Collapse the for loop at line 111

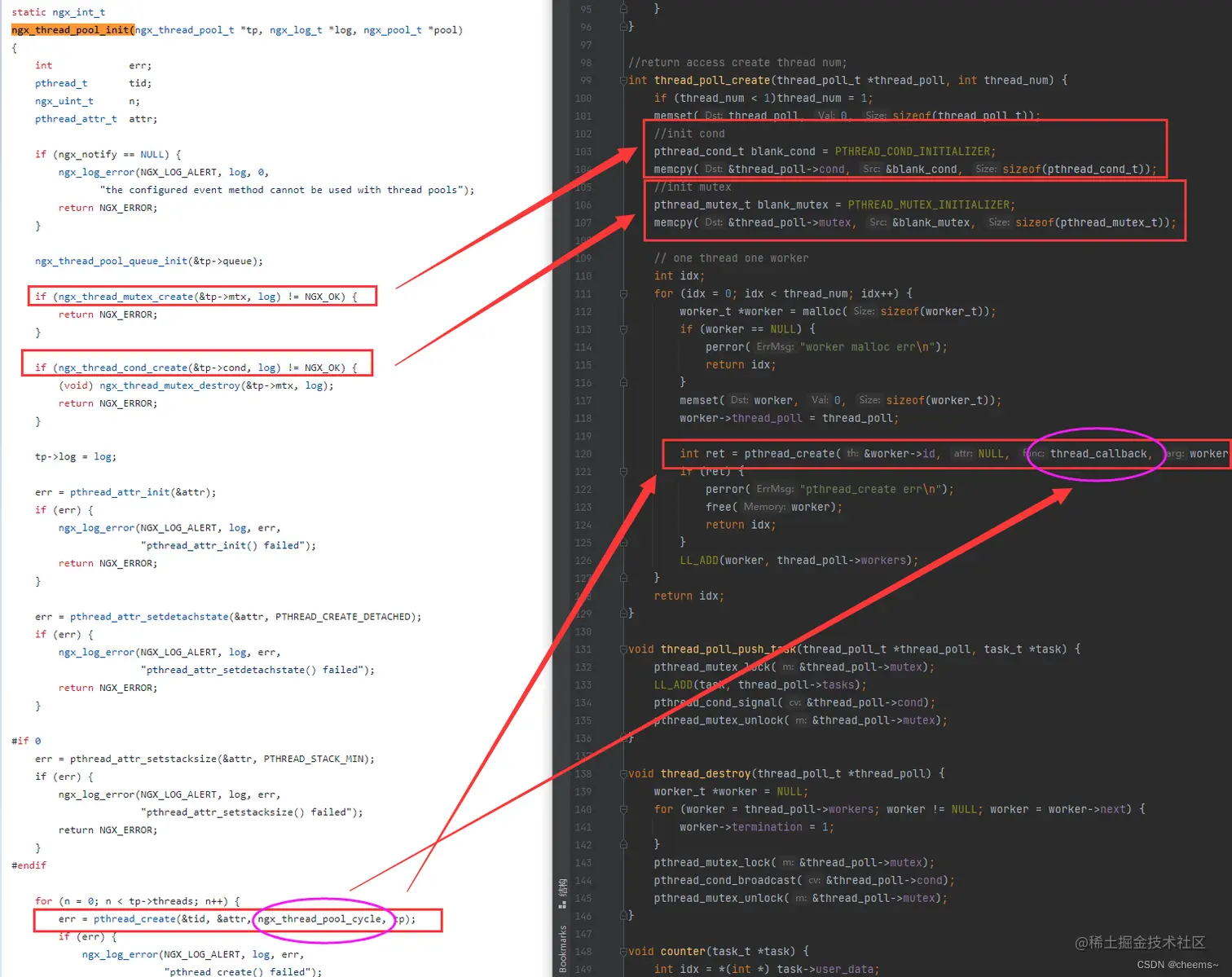(623, 293)
